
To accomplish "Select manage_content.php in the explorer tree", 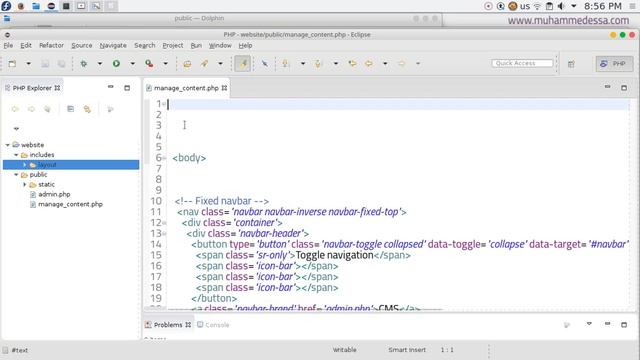I will (70, 204).
